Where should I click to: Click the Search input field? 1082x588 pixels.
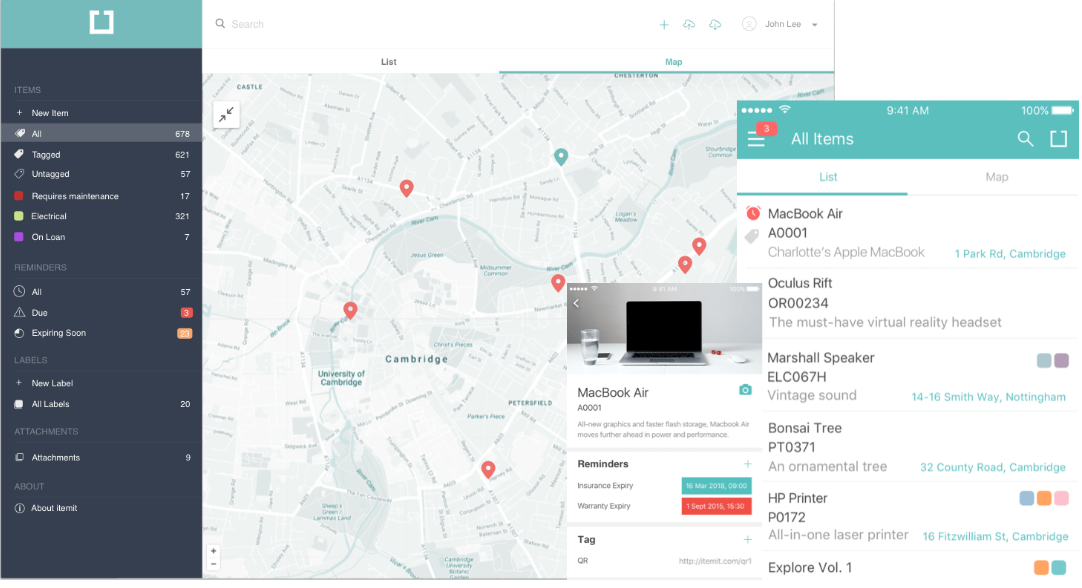coord(428,24)
